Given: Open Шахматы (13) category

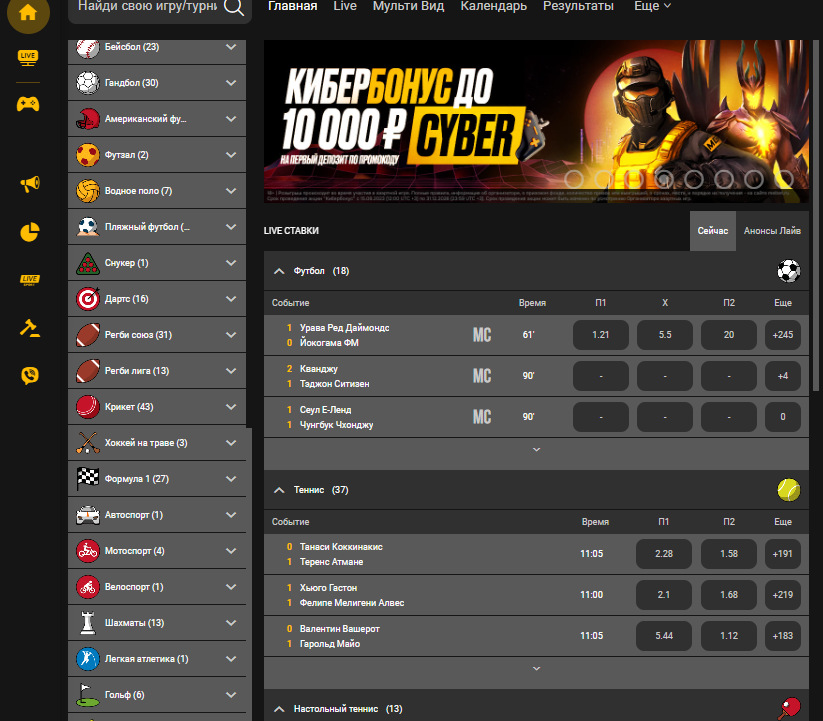Looking at the screenshot, I should [x=157, y=623].
